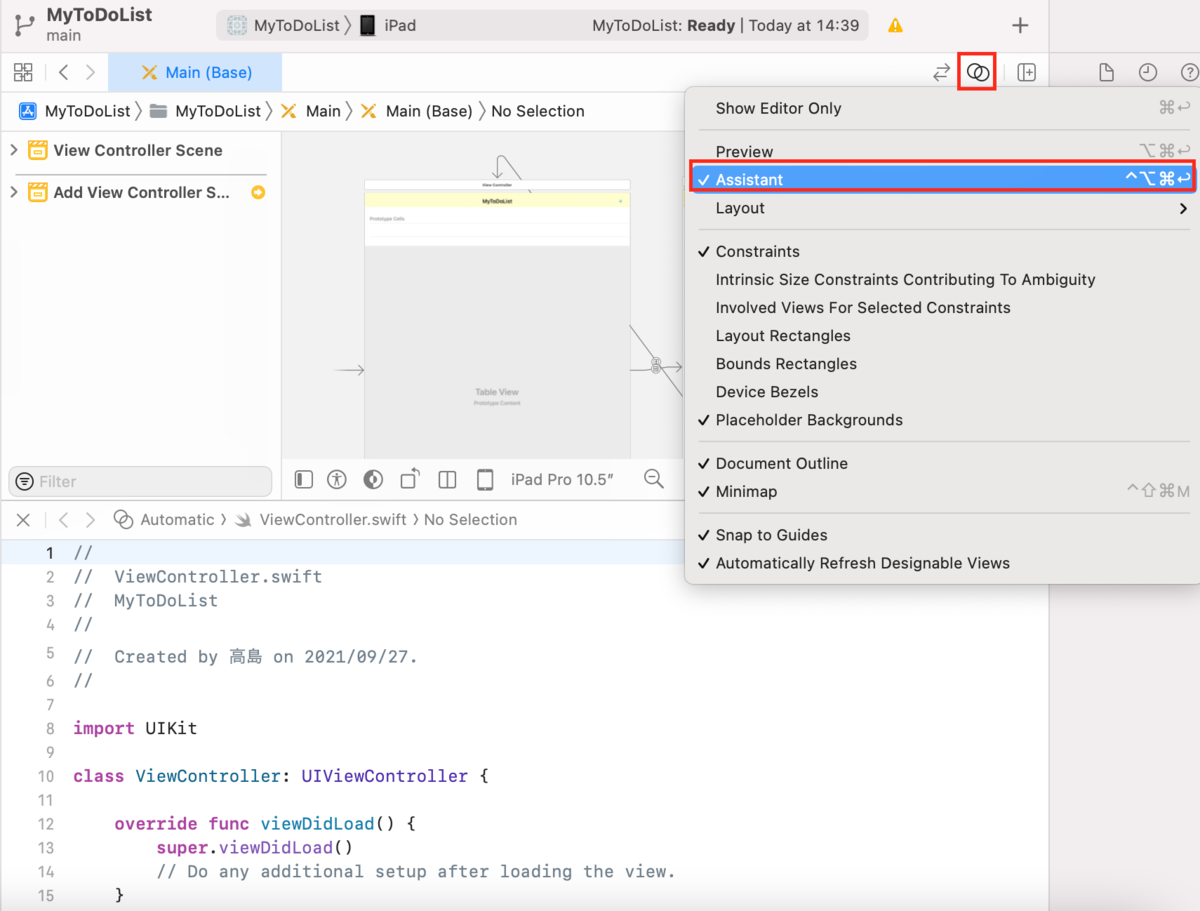Close the assistant editor with the X
This screenshot has width=1200, height=911.
24,520
